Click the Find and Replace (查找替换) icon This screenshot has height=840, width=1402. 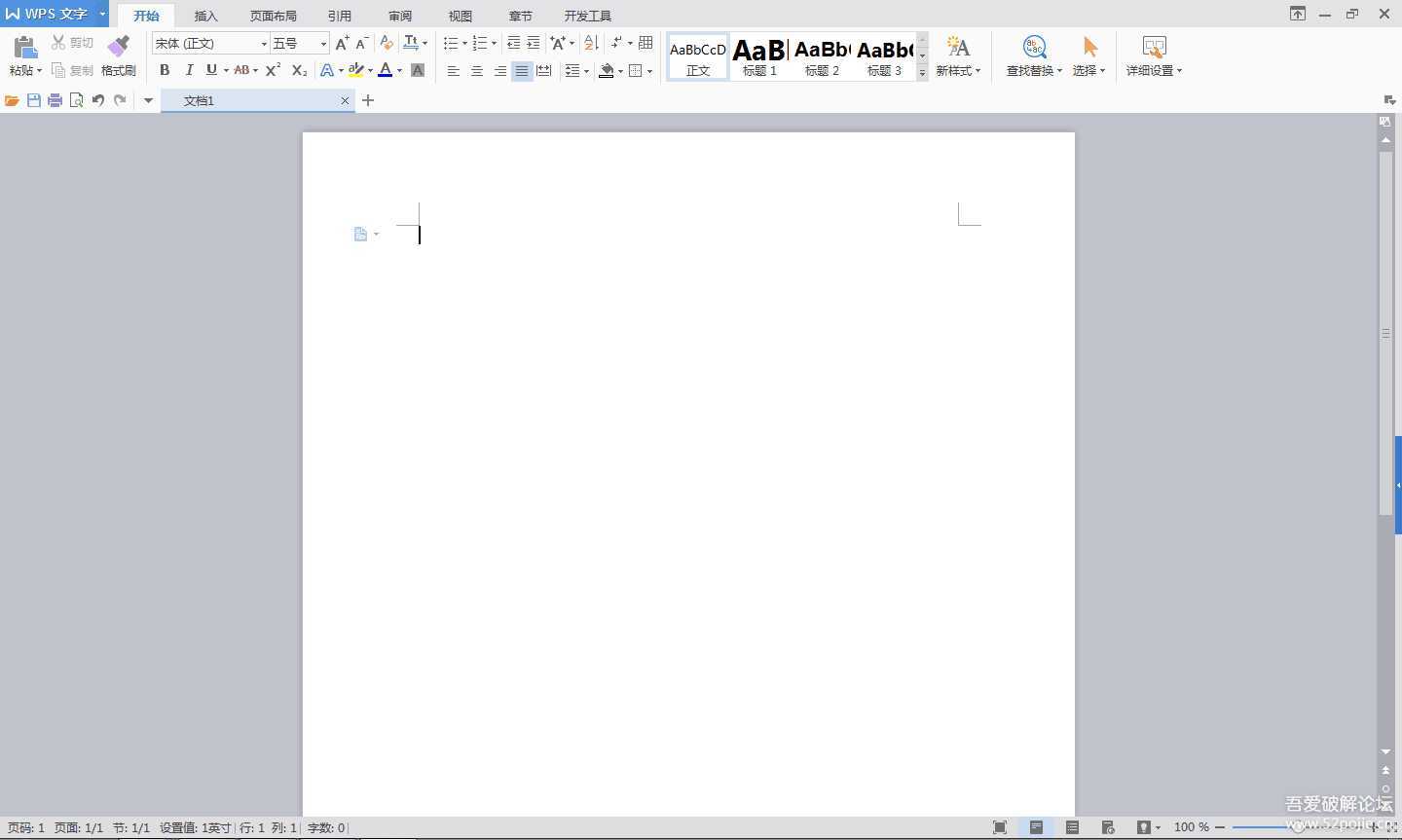(x=1034, y=47)
